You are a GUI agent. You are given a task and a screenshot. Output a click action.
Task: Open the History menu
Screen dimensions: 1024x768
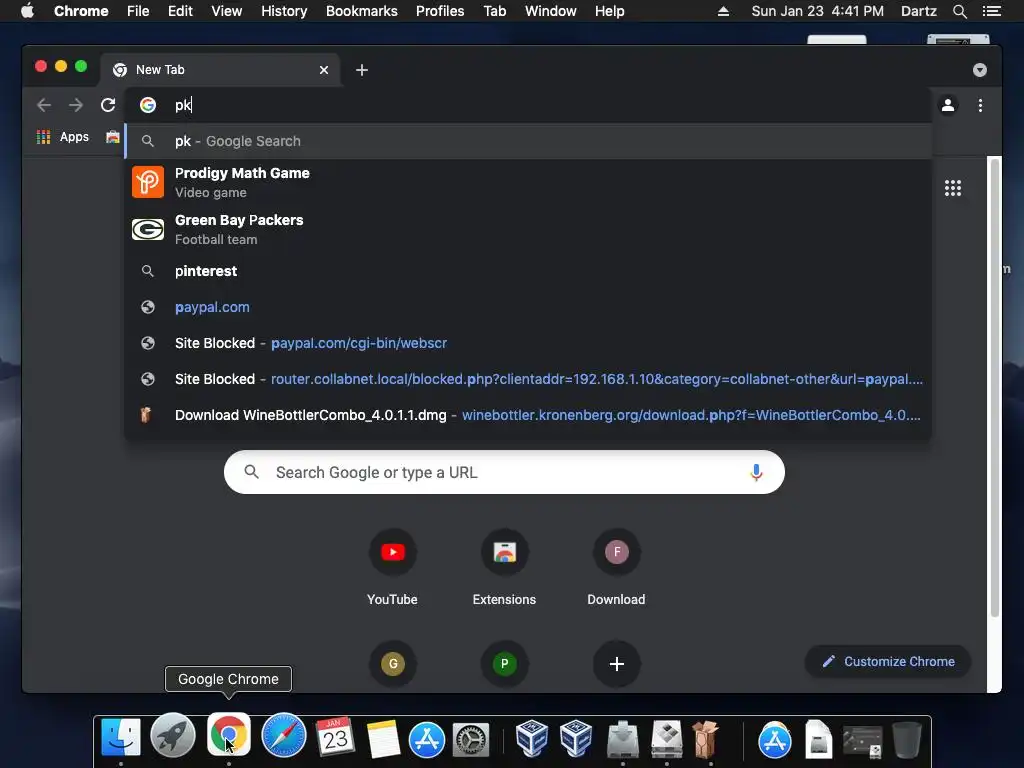coord(284,11)
